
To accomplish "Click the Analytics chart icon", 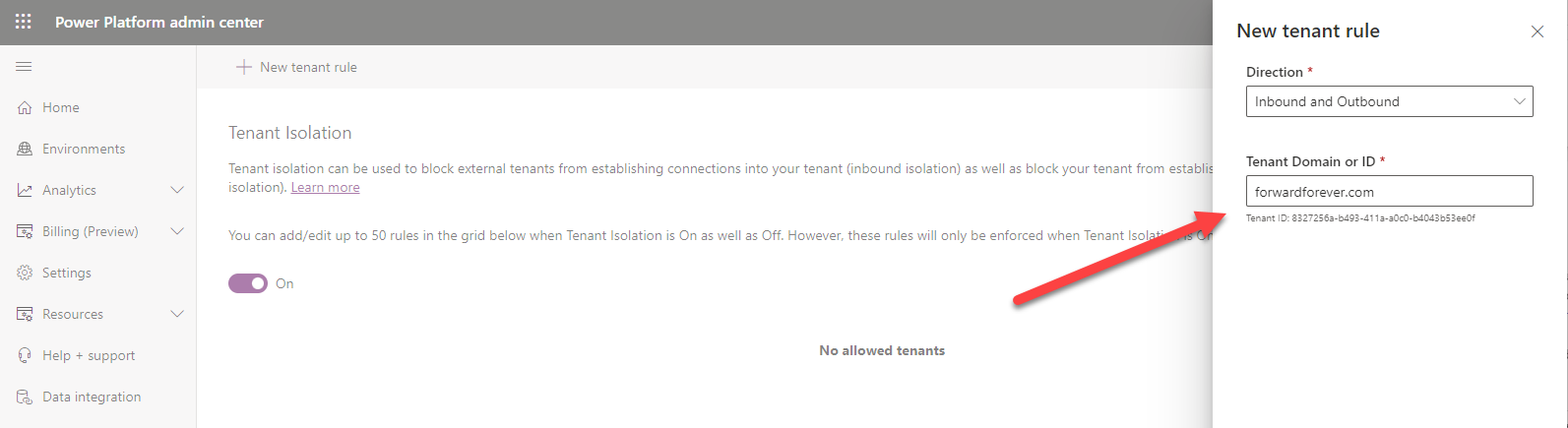I will point(25,191).
